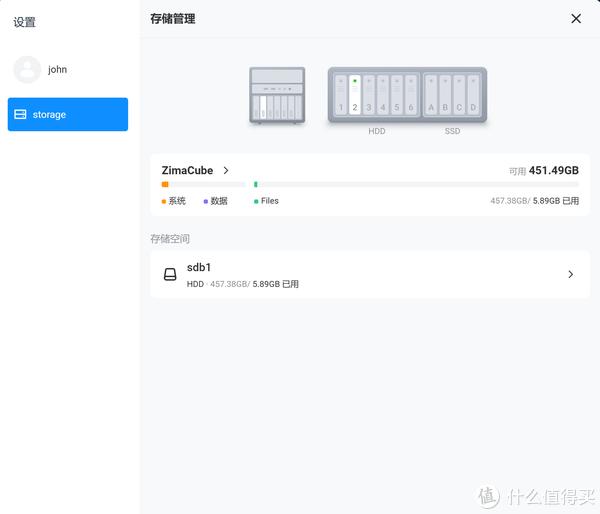The height and width of the screenshot is (514, 600).
Task: Click the orange 系统 legend marker
Action: pyautogui.click(x=164, y=201)
